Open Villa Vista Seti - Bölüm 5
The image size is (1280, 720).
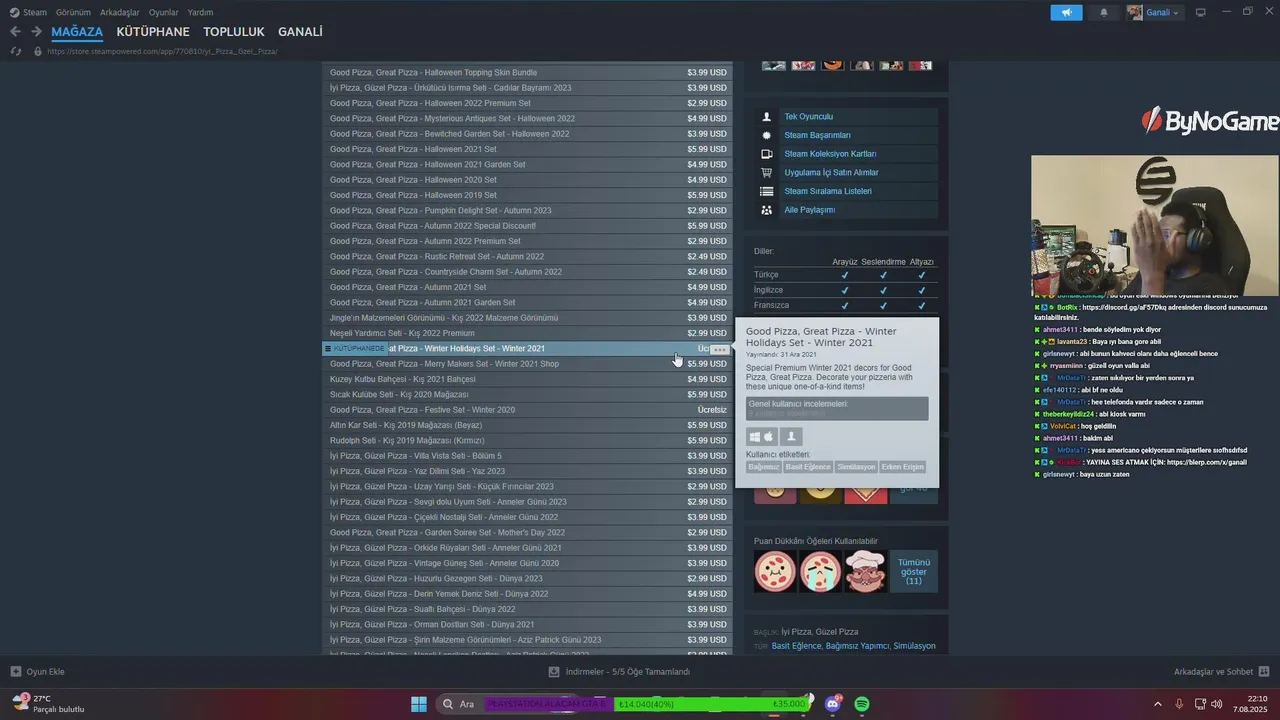[528, 456]
